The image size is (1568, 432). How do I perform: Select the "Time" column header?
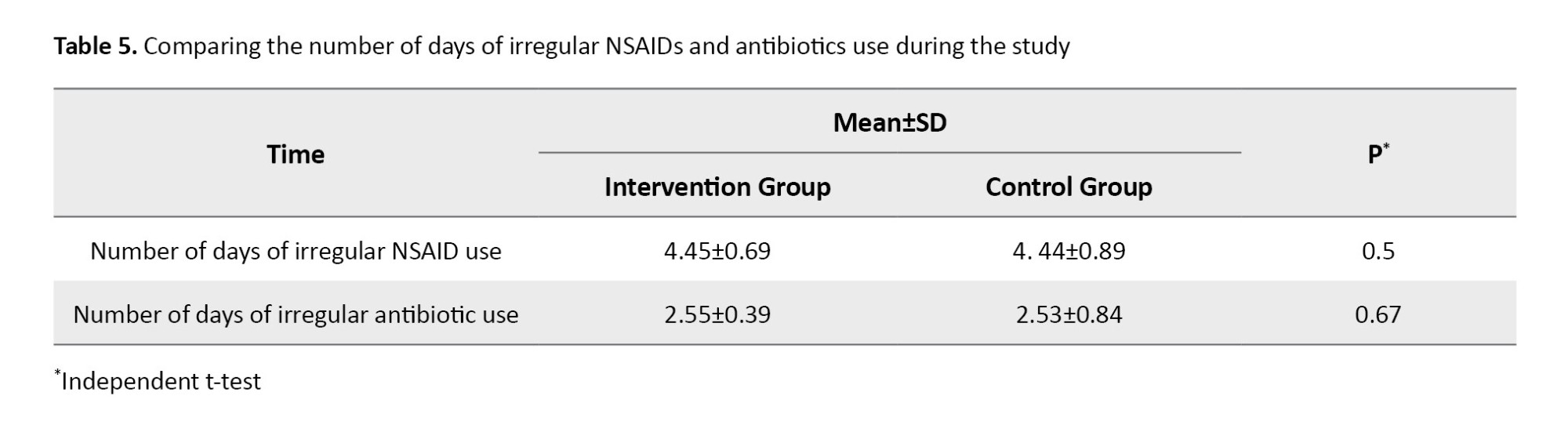pyautogui.click(x=295, y=154)
